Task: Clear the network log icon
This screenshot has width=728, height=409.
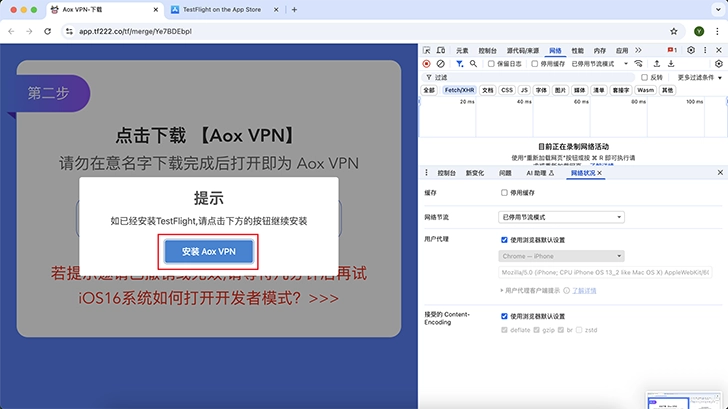Action: [441, 64]
